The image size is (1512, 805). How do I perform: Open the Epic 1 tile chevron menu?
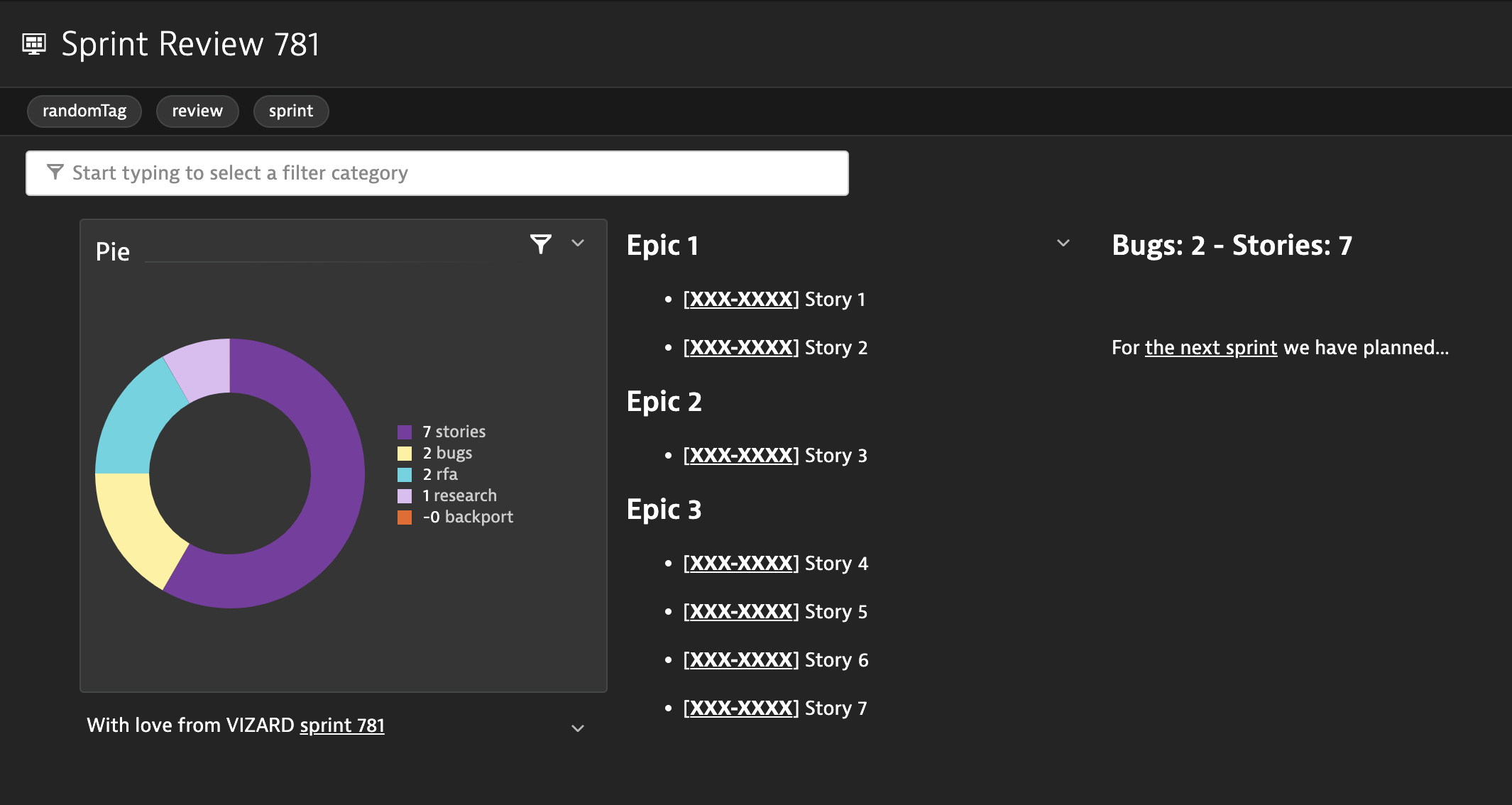1063,243
